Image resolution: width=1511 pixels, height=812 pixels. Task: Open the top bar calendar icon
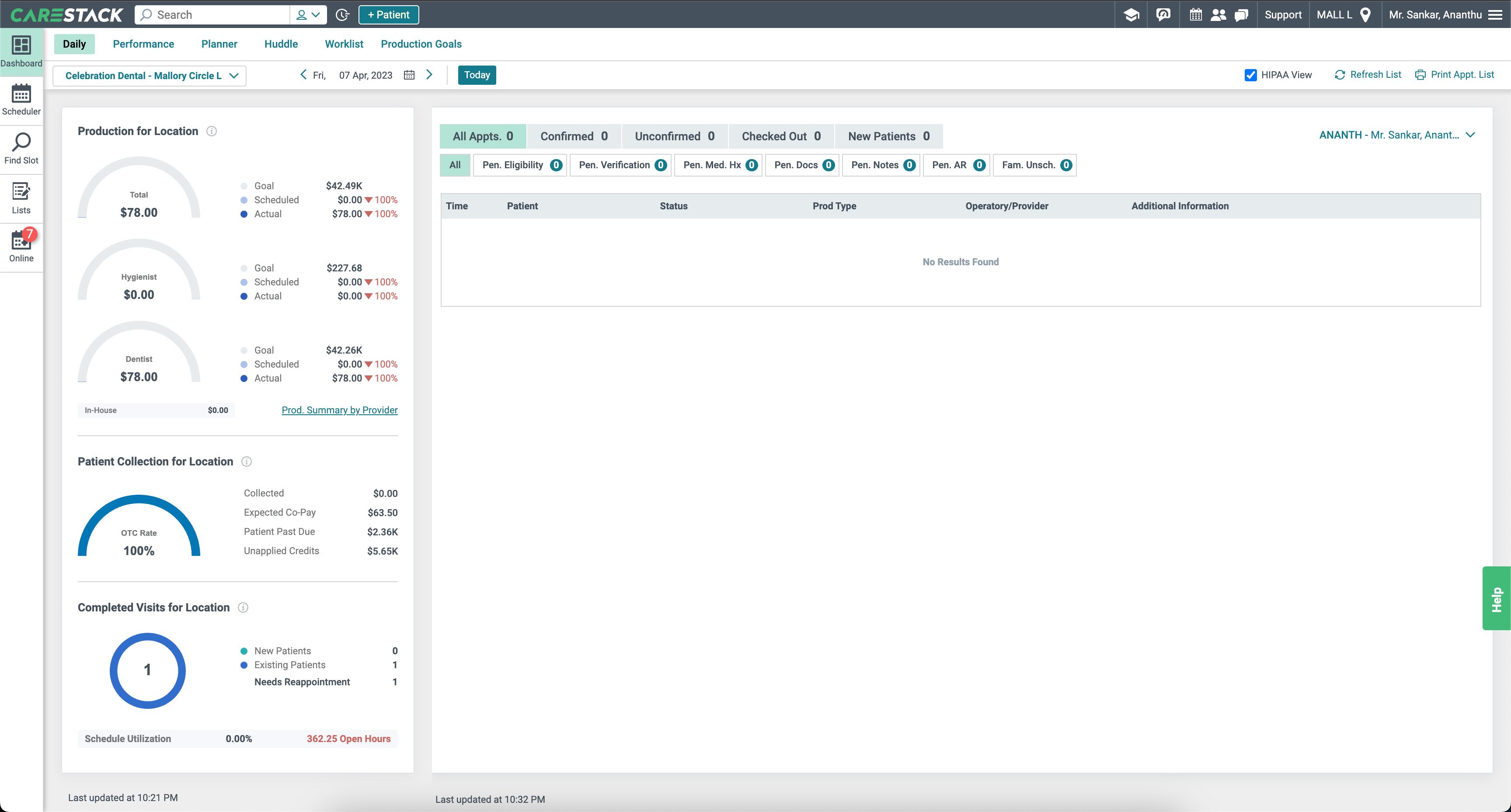(x=1195, y=15)
